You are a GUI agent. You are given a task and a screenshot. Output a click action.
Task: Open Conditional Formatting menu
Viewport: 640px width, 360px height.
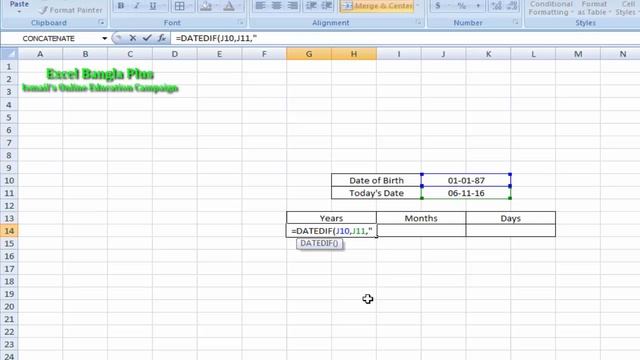click(551, 8)
